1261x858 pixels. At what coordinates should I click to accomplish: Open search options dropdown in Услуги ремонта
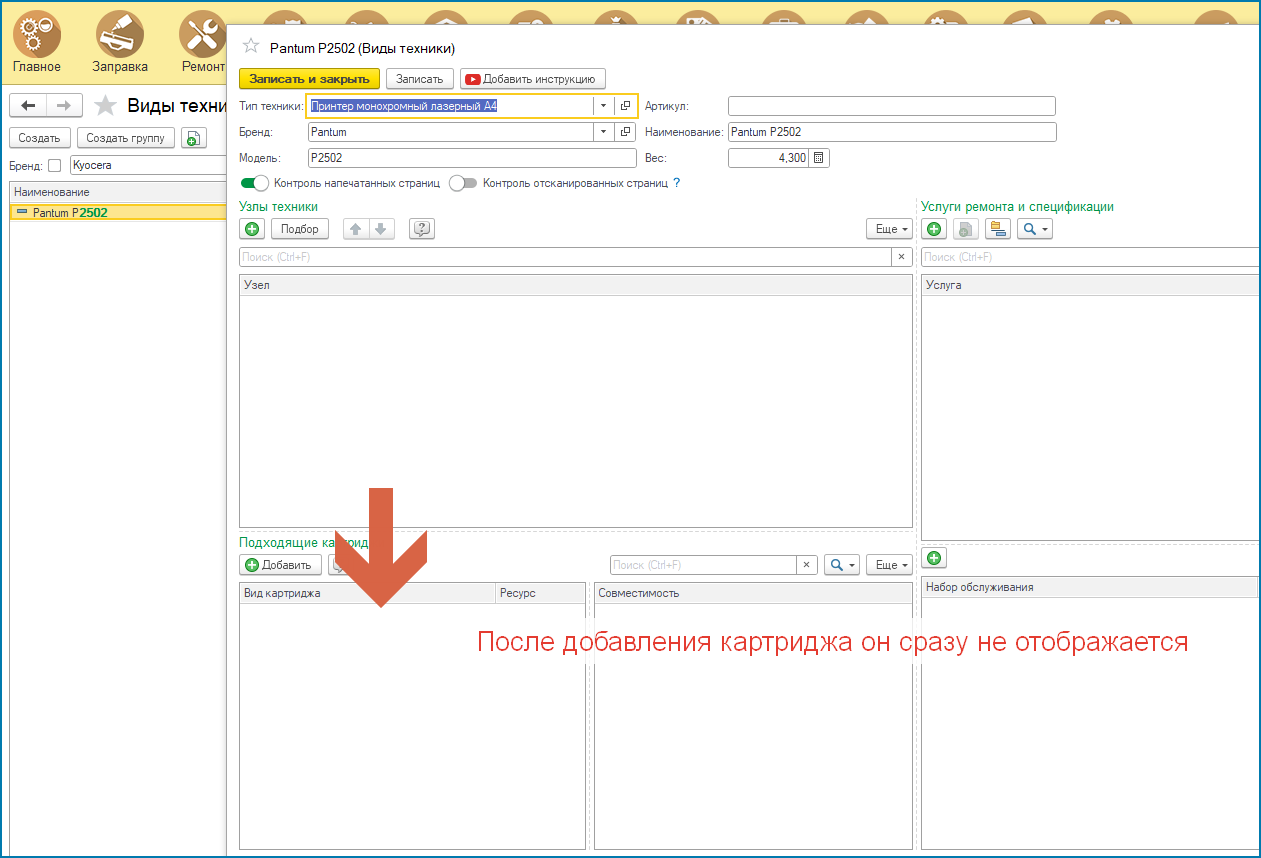point(1034,229)
